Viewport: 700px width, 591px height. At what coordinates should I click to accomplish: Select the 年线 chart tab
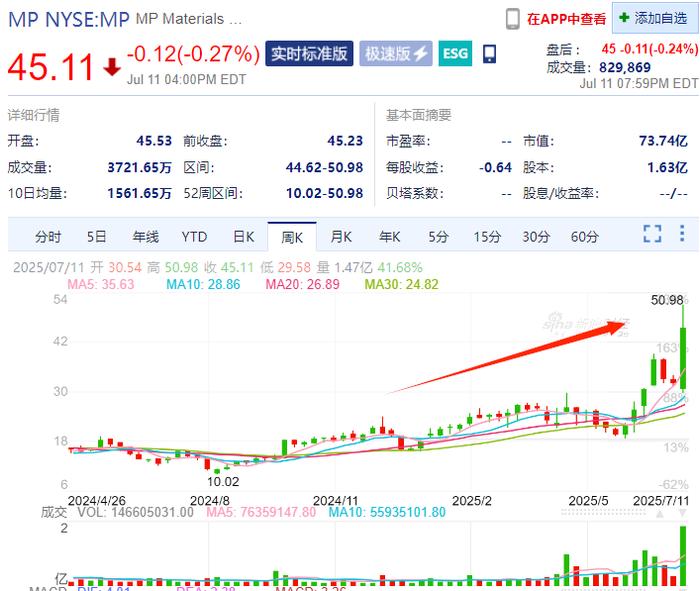[x=146, y=237]
